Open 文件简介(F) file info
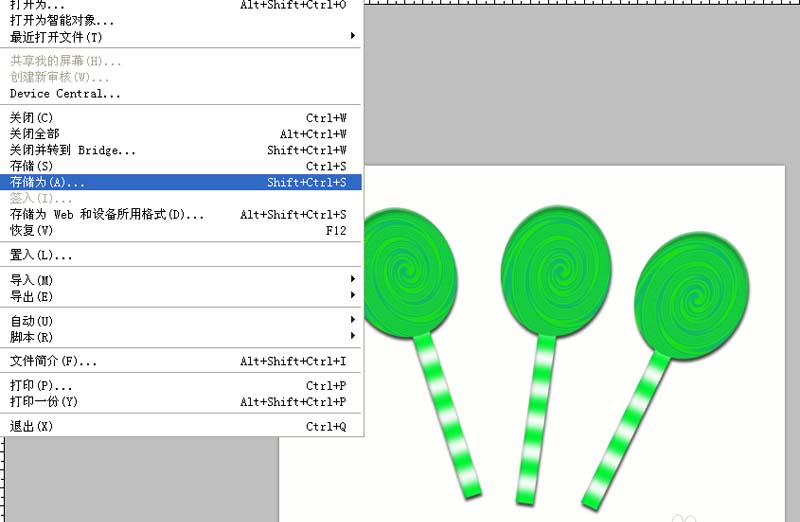The width and height of the screenshot is (800, 522). tap(181, 361)
